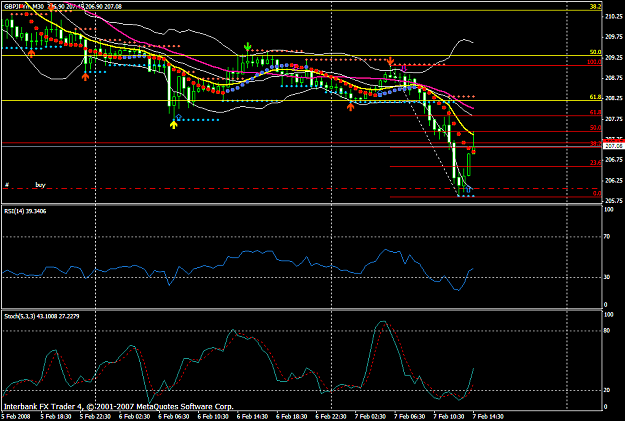625x421 pixels.
Task: Click the RSI(14) 39.3406 indicator label
Action: point(25,211)
